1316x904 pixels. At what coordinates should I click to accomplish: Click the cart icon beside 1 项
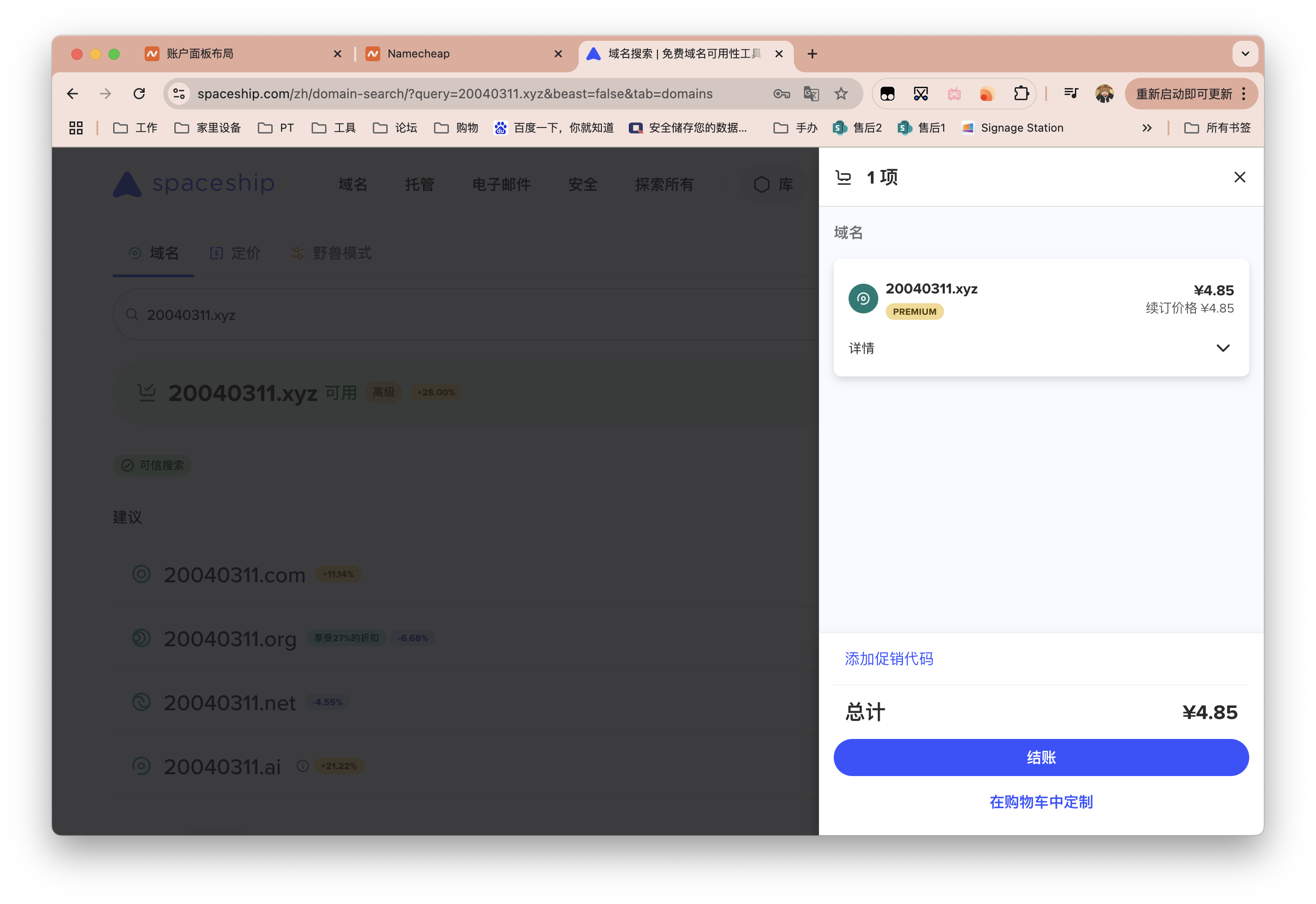click(x=843, y=178)
